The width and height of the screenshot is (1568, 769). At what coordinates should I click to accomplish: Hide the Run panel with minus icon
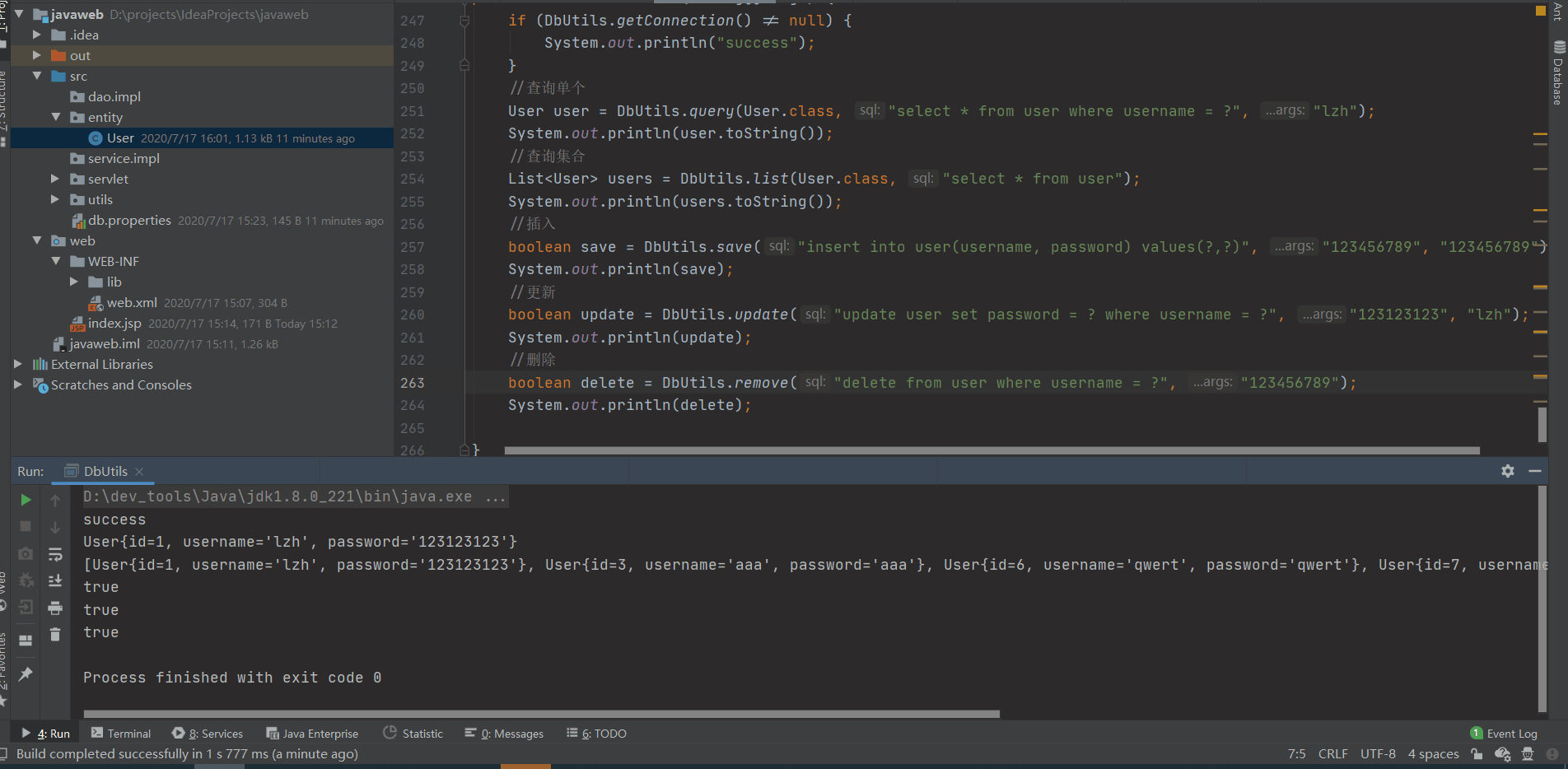click(x=1535, y=471)
